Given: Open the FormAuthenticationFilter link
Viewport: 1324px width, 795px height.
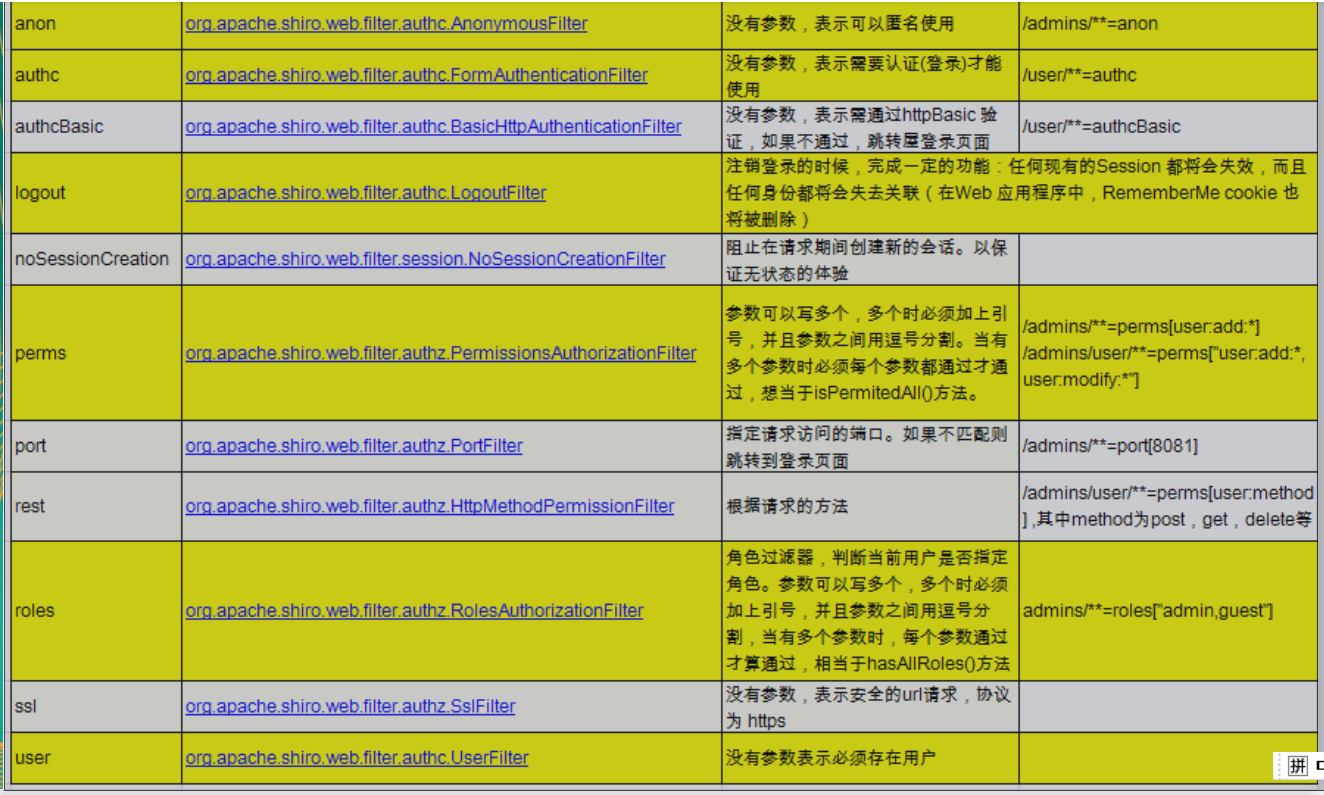Looking at the screenshot, I should tap(416, 75).
